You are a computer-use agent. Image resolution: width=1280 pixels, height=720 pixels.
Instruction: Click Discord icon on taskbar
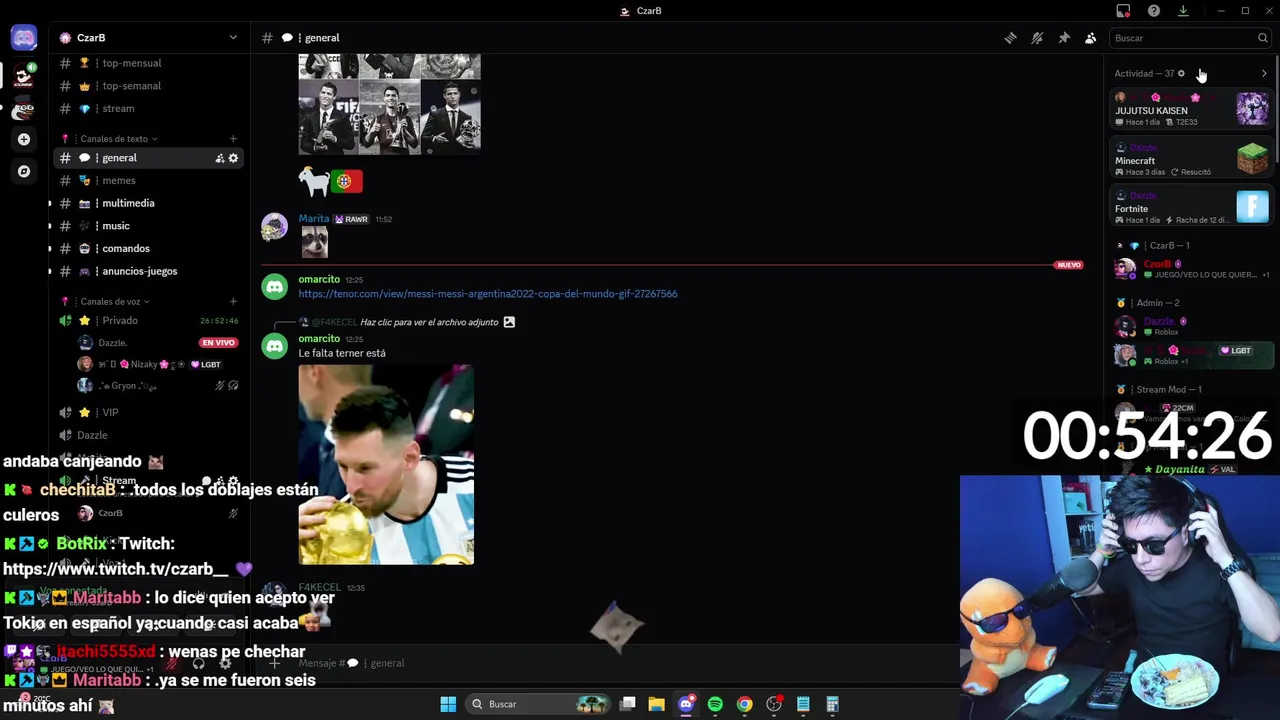tap(686, 704)
